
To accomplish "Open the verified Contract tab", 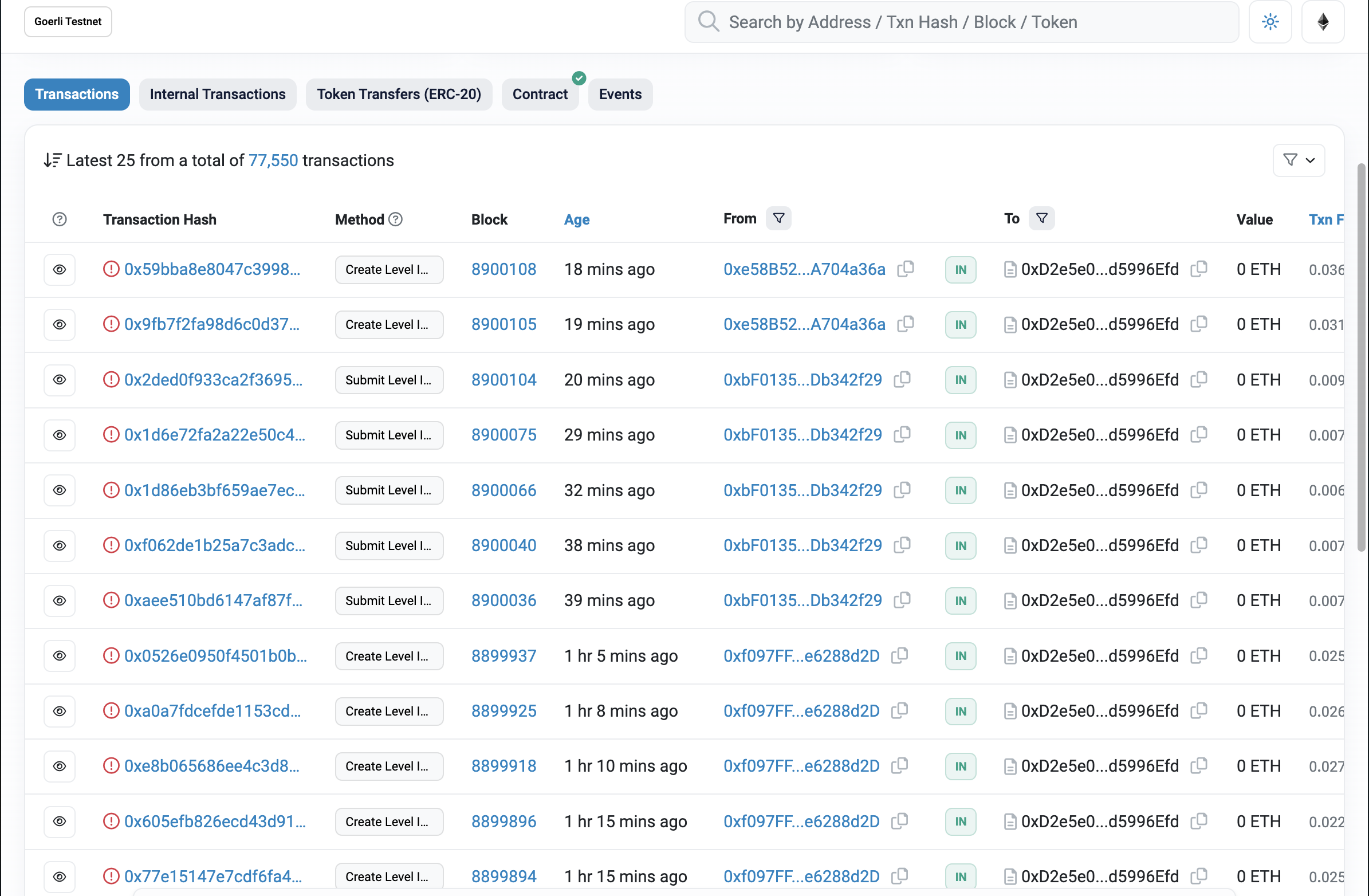I will [x=540, y=94].
